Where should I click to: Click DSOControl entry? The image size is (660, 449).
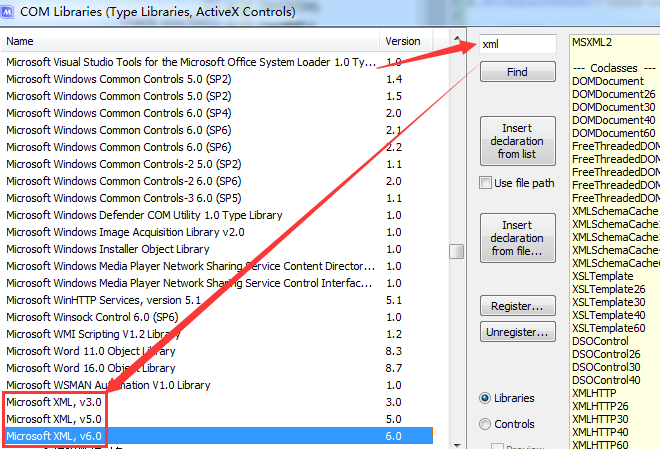[x=600, y=341]
